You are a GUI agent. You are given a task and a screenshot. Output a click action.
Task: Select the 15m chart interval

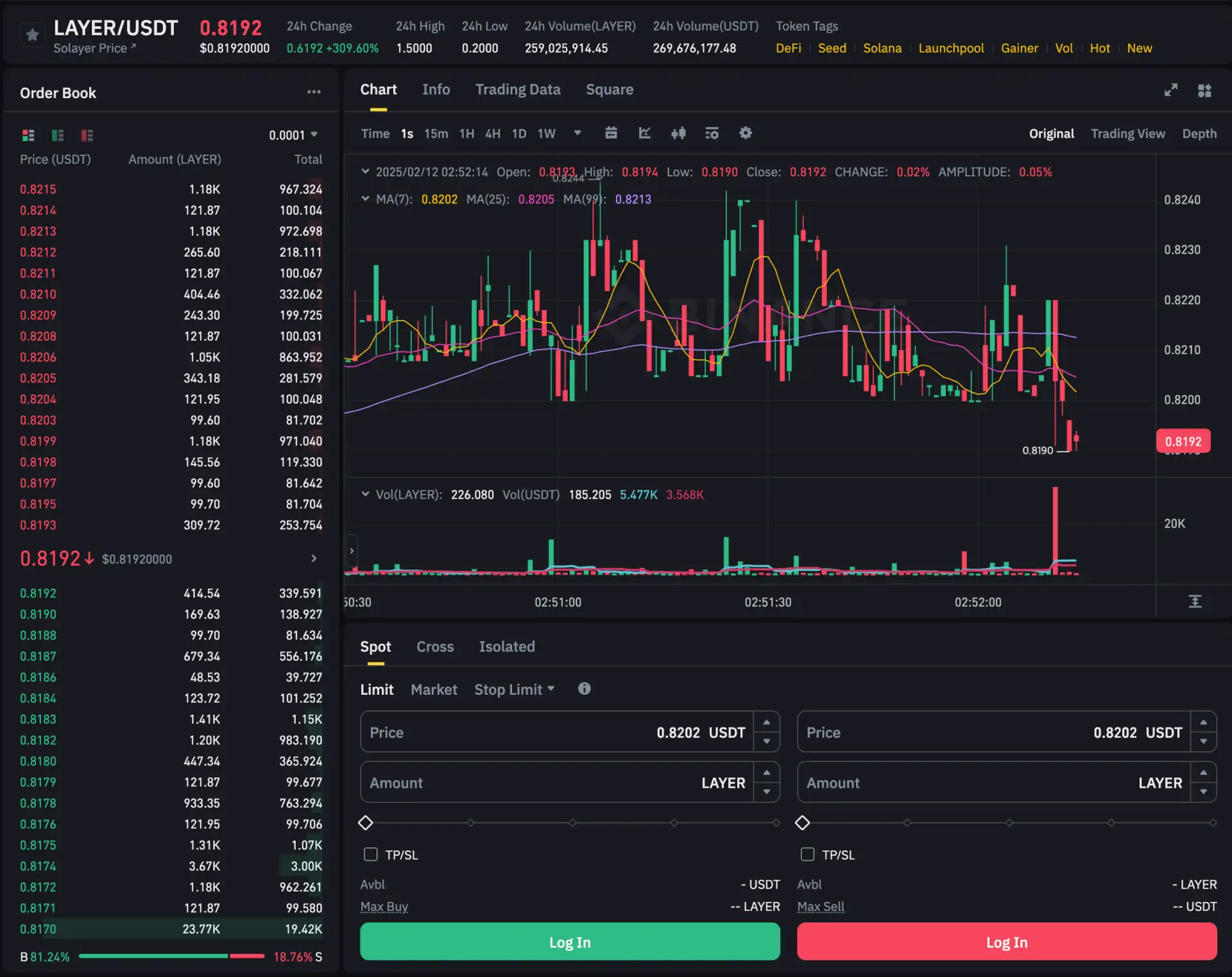436,133
